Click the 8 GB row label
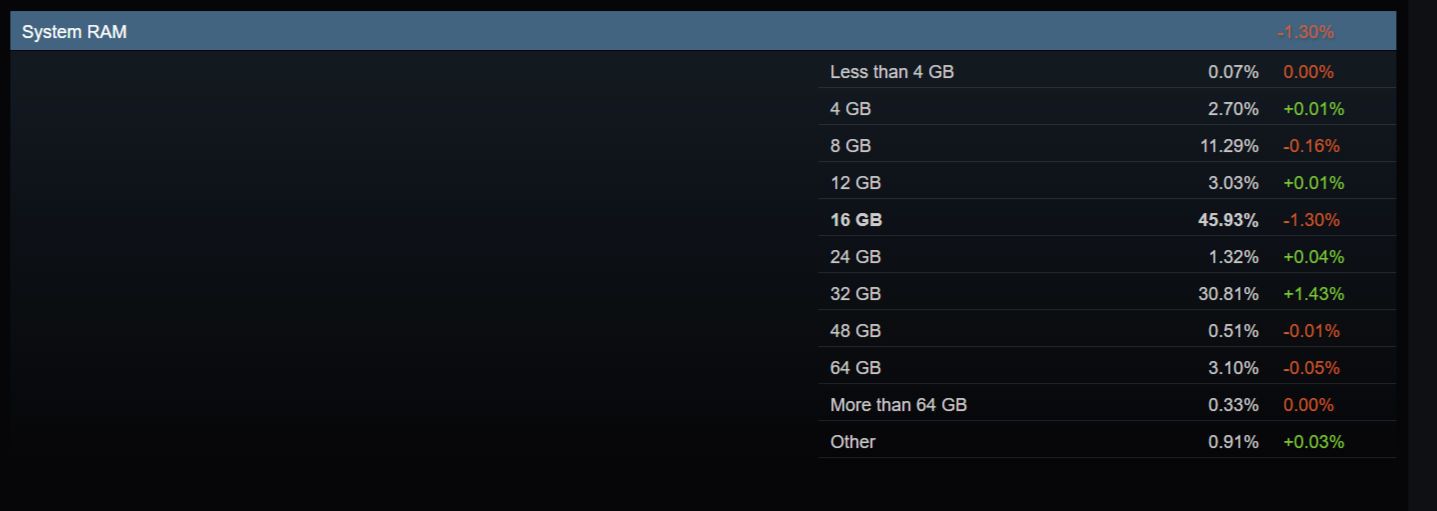Image resolution: width=1437 pixels, height=511 pixels. 851,146
